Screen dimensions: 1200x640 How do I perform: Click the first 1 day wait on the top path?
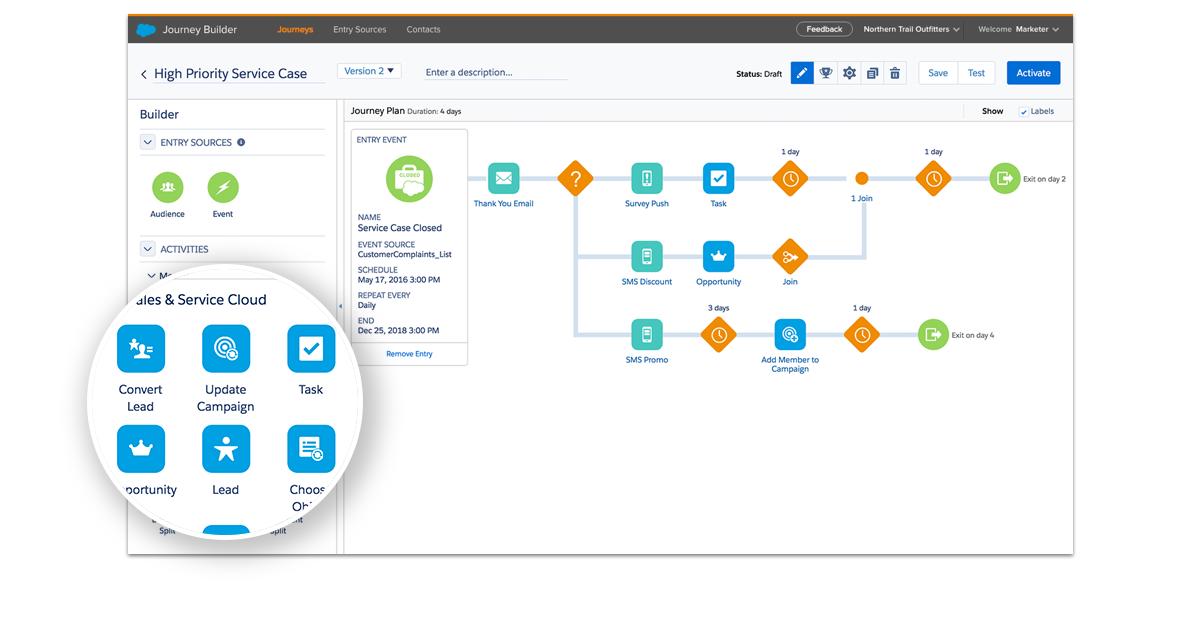790,179
